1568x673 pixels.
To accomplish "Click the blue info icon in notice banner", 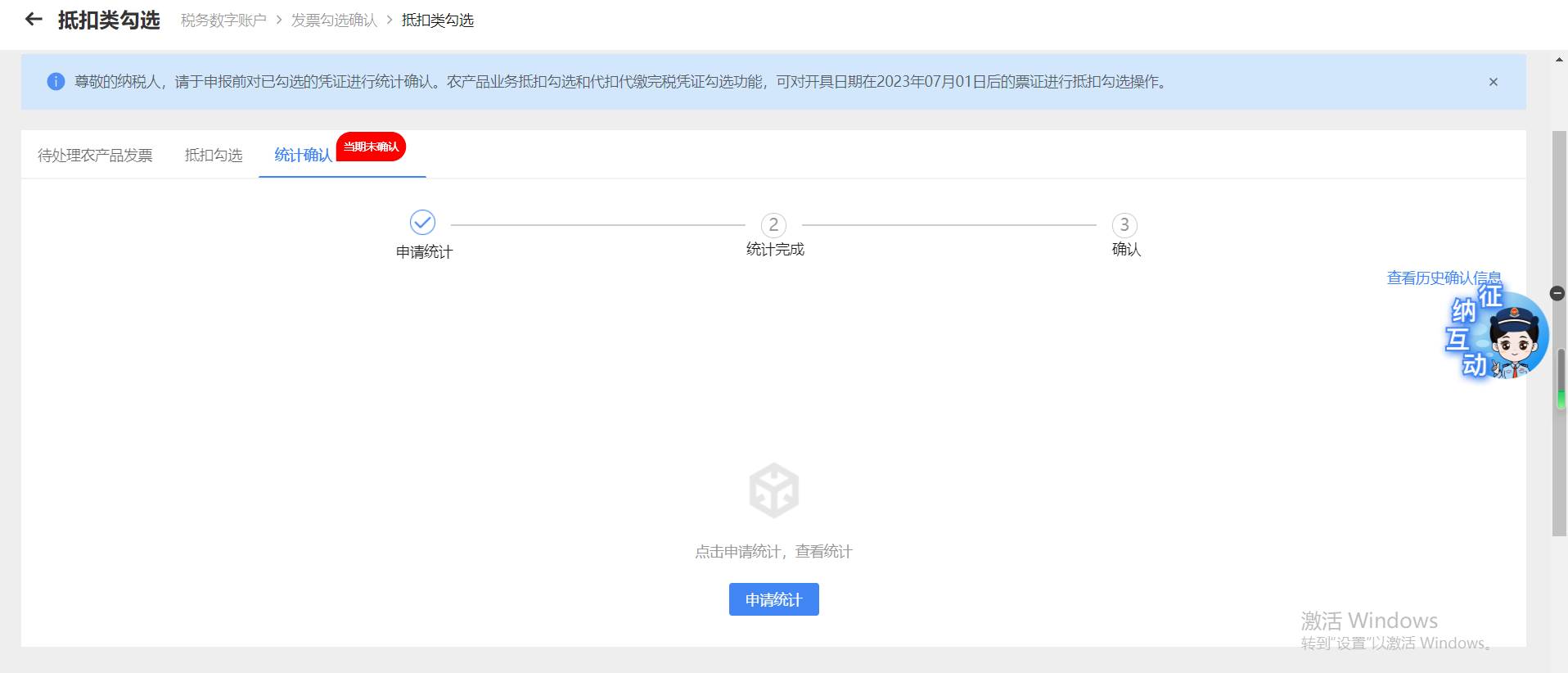I will tap(56, 82).
